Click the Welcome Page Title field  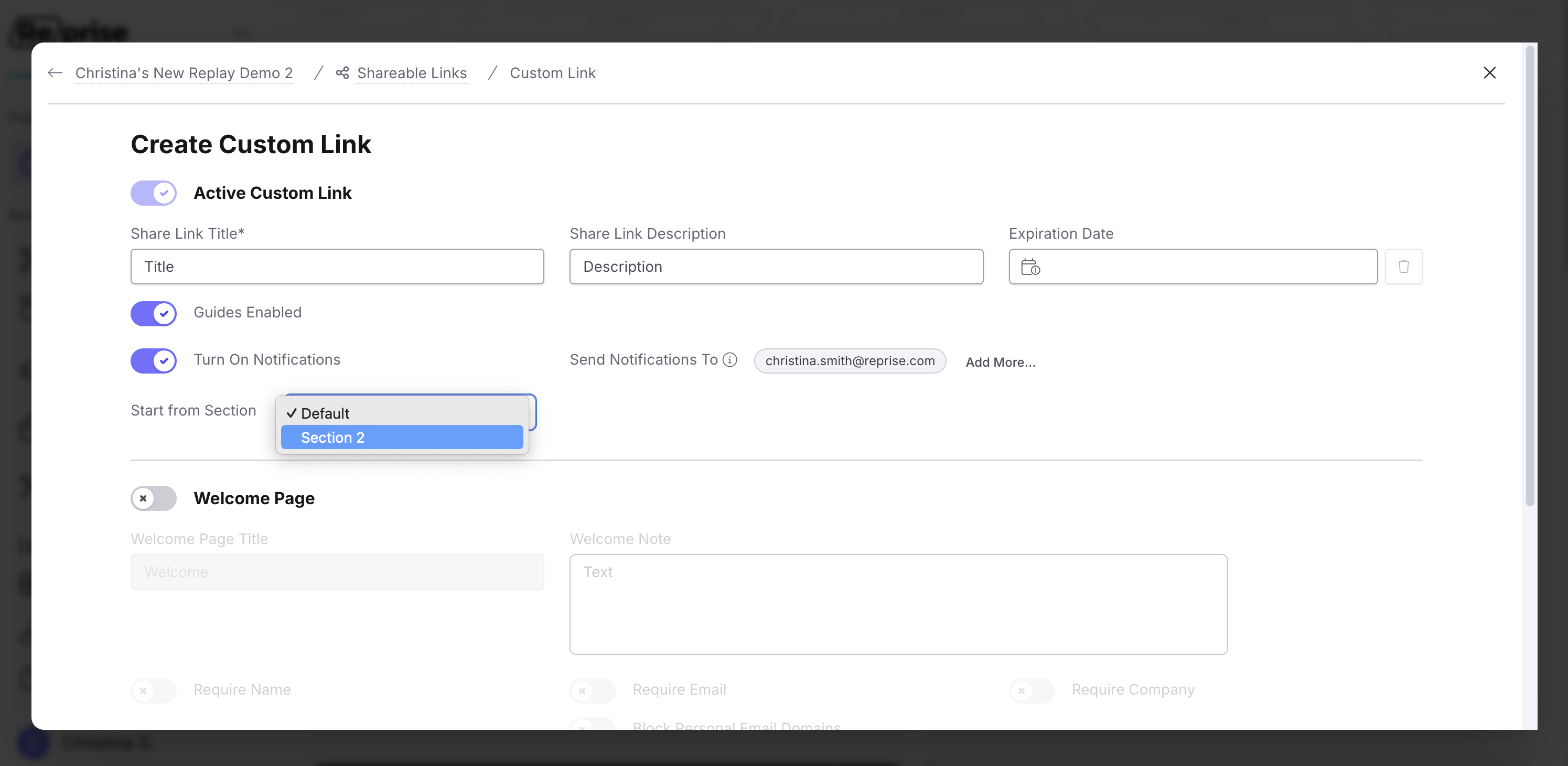pyautogui.click(x=337, y=572)
